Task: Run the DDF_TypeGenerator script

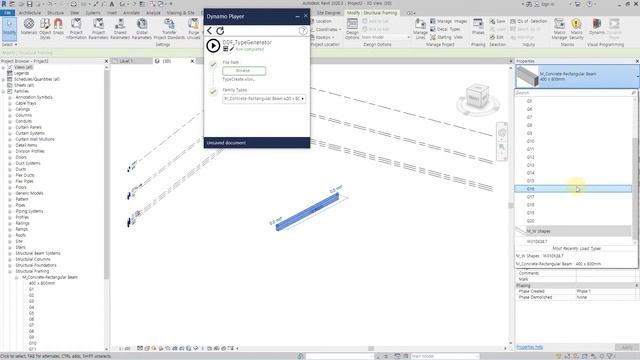Action: [x=213, y=45]
